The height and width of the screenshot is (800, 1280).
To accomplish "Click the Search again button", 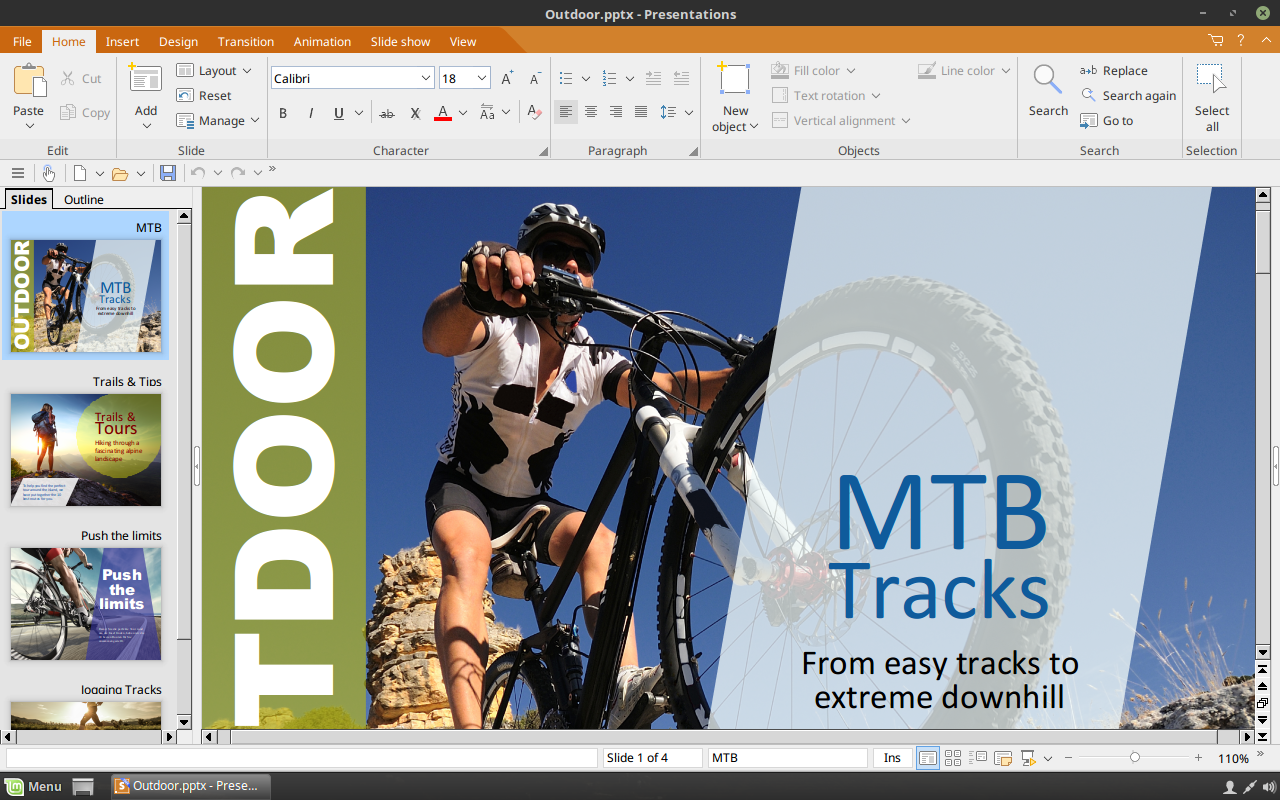I will [x=1128, y=96].
